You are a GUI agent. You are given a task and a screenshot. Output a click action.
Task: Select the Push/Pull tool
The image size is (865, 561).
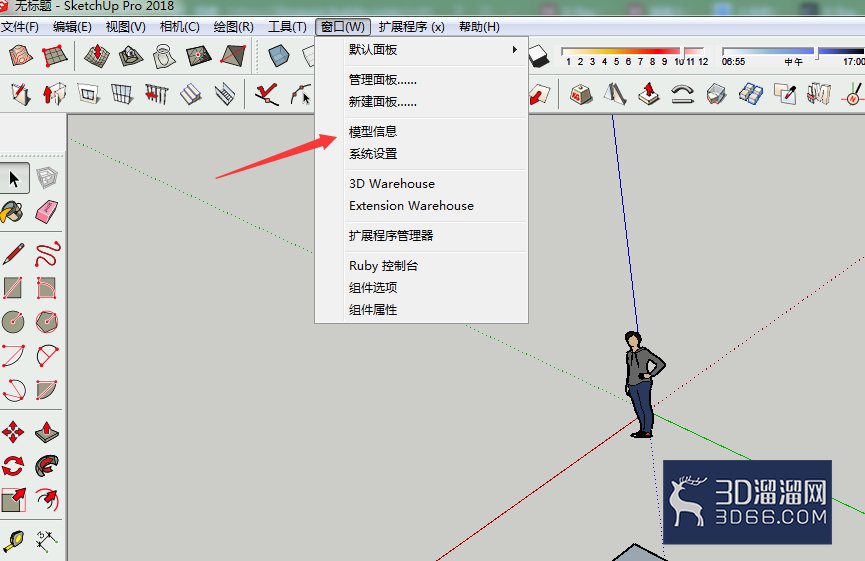(x=47, y=432)
